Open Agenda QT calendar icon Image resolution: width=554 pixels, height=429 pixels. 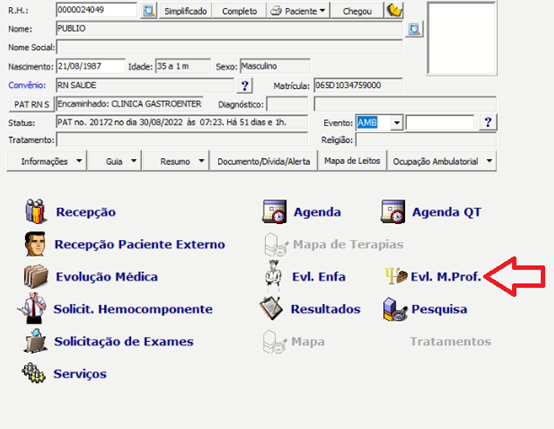tap(393, 212)
